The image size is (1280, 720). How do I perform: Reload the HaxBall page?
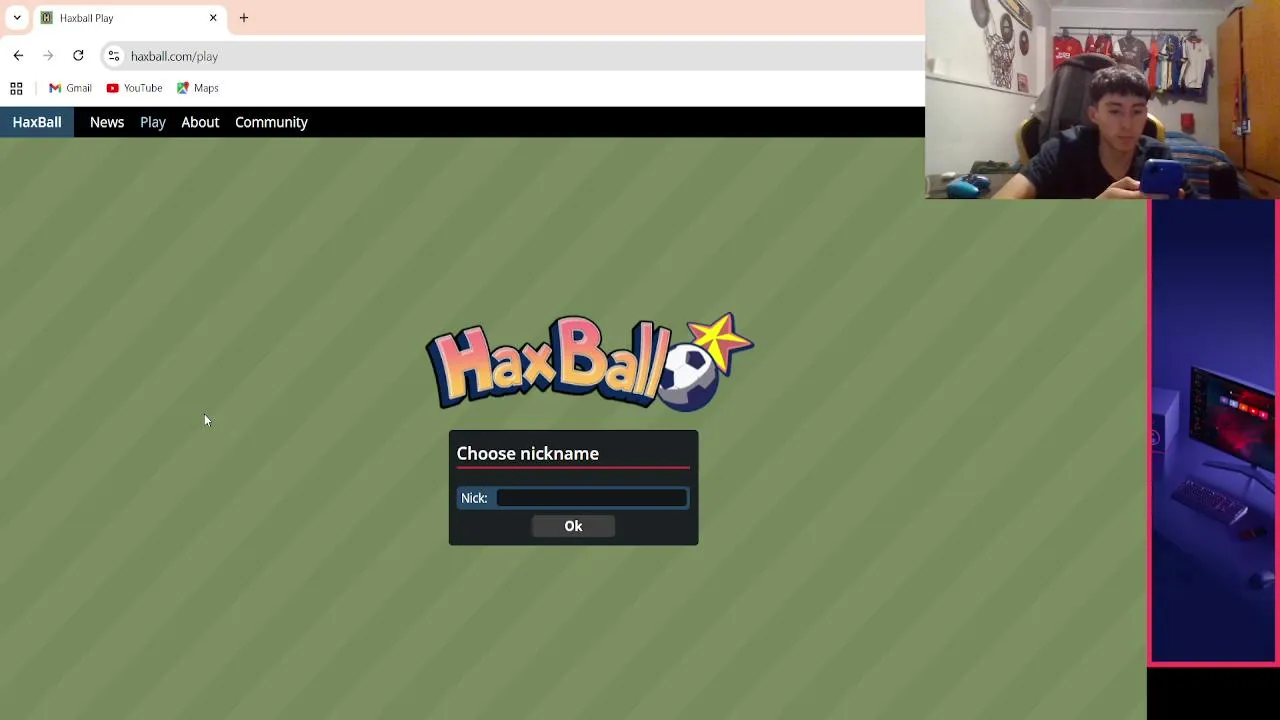tap(78, 56)
